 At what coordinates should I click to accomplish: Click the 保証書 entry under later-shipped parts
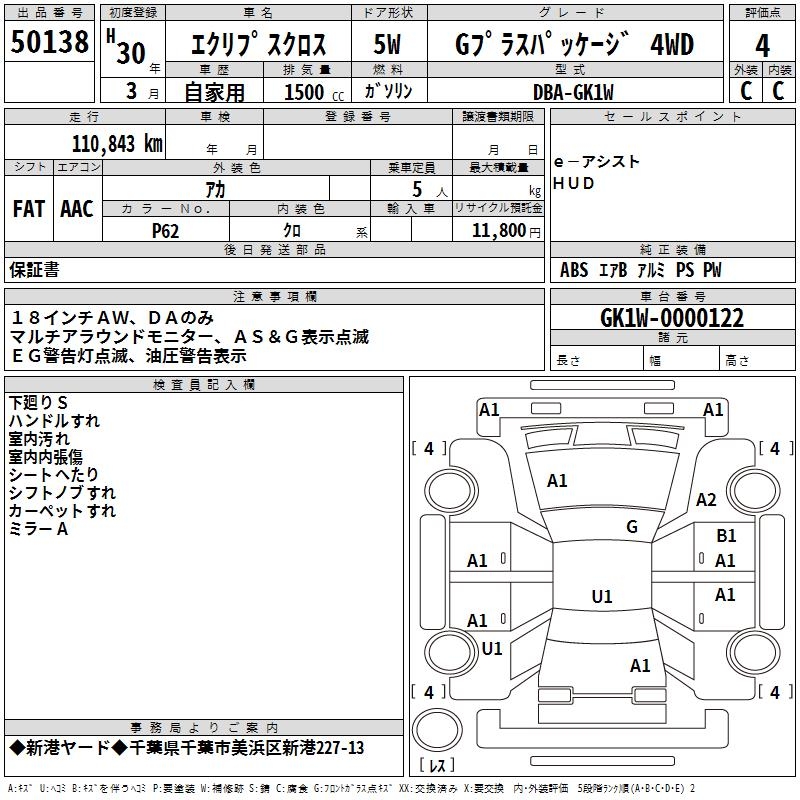pos(34,270)
